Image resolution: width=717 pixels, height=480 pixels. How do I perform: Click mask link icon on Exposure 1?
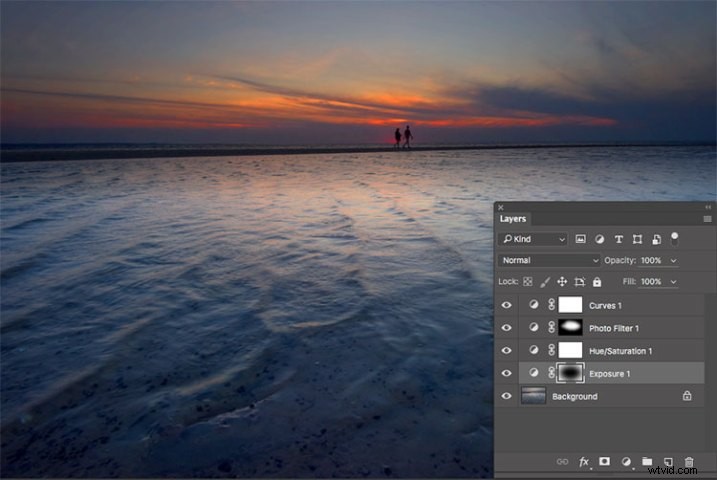(x=551, y=373)
